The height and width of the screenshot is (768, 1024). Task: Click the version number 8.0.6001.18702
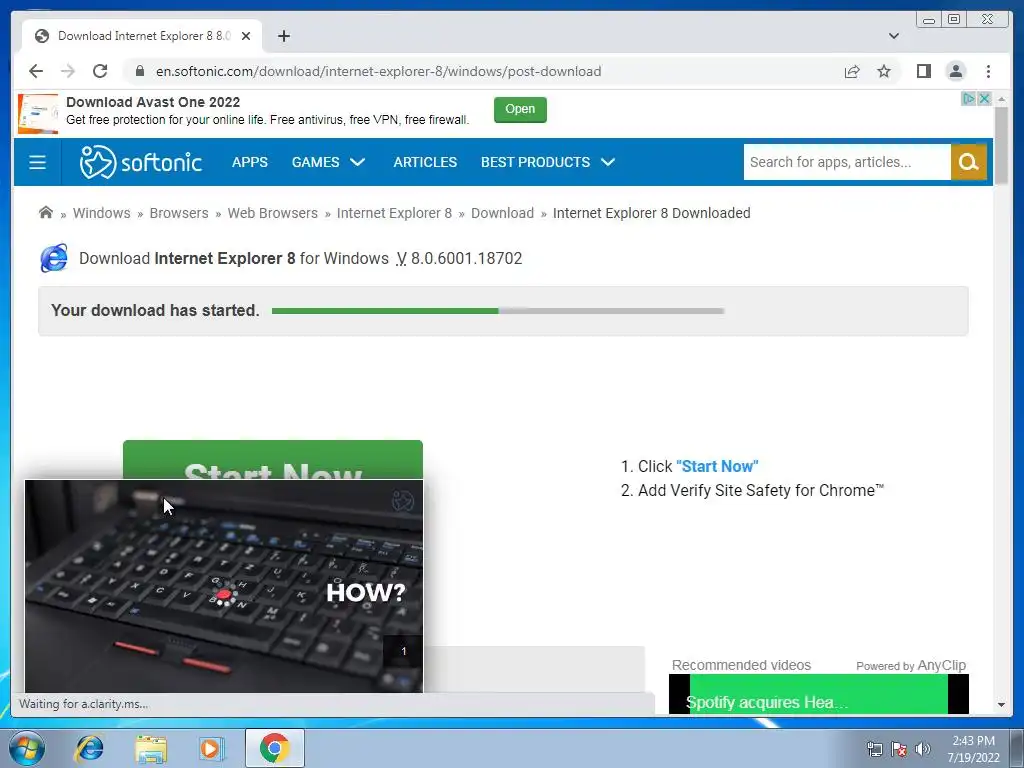pyautogui.click(x=466, y=259)
